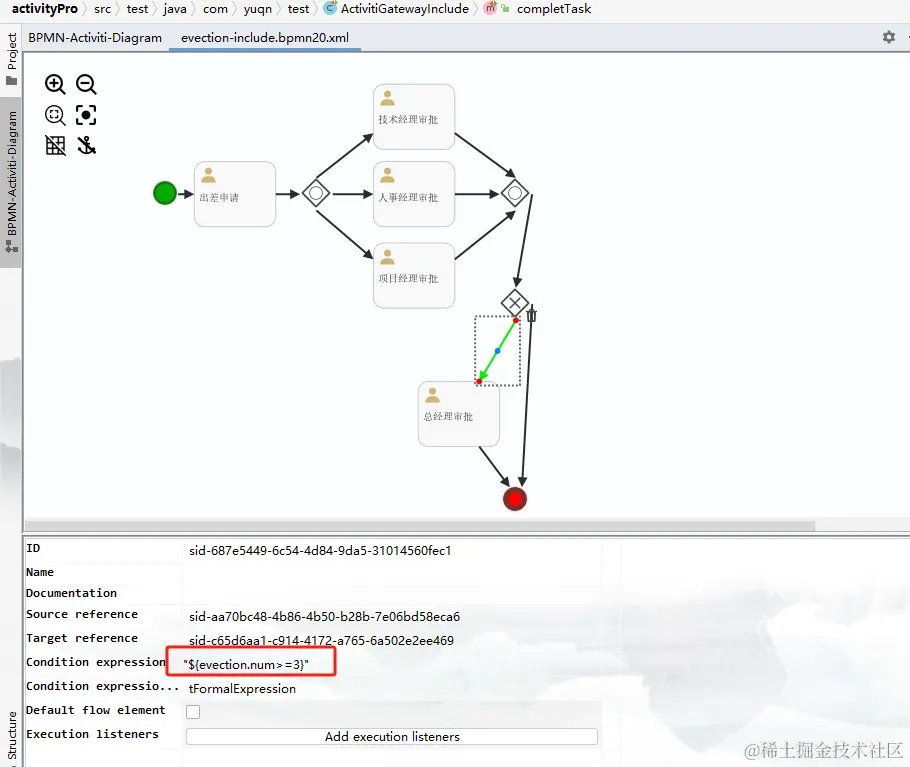Click the red handle at the flow's bottom end
The height and width of the screenshot is (767, 910).
coord(479,381)
